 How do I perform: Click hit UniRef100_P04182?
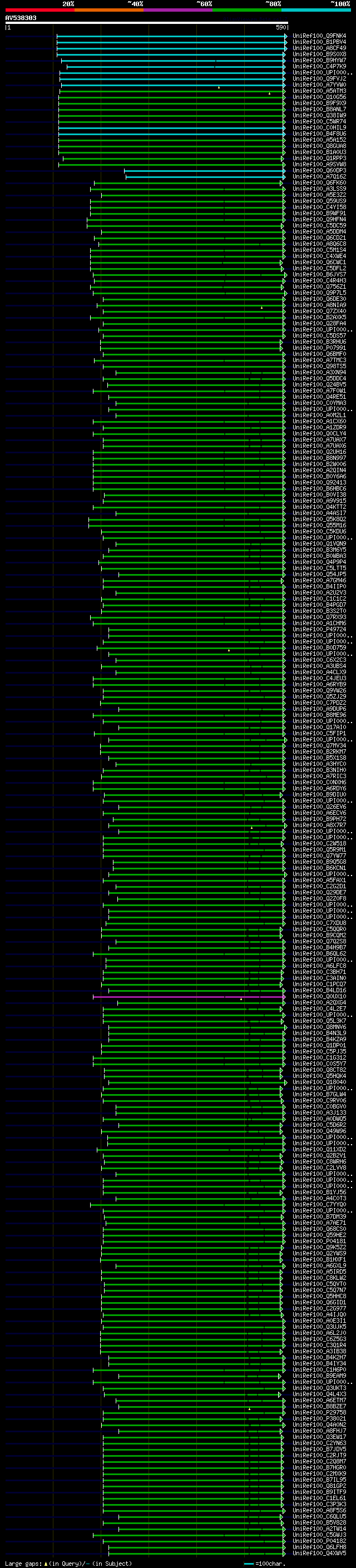(x=319, y=1541)
